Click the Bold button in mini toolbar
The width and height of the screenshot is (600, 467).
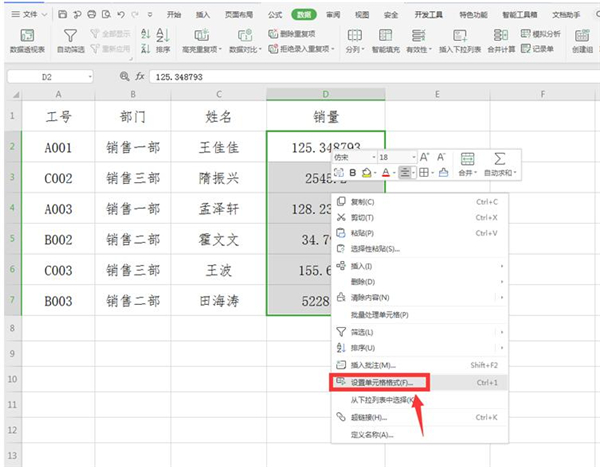(x=352, y=173)
